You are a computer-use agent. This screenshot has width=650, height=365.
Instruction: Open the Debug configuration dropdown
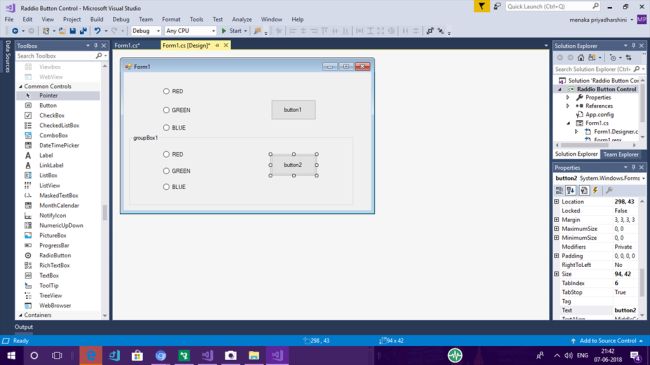pyautogui.click(x=146, y=31)
